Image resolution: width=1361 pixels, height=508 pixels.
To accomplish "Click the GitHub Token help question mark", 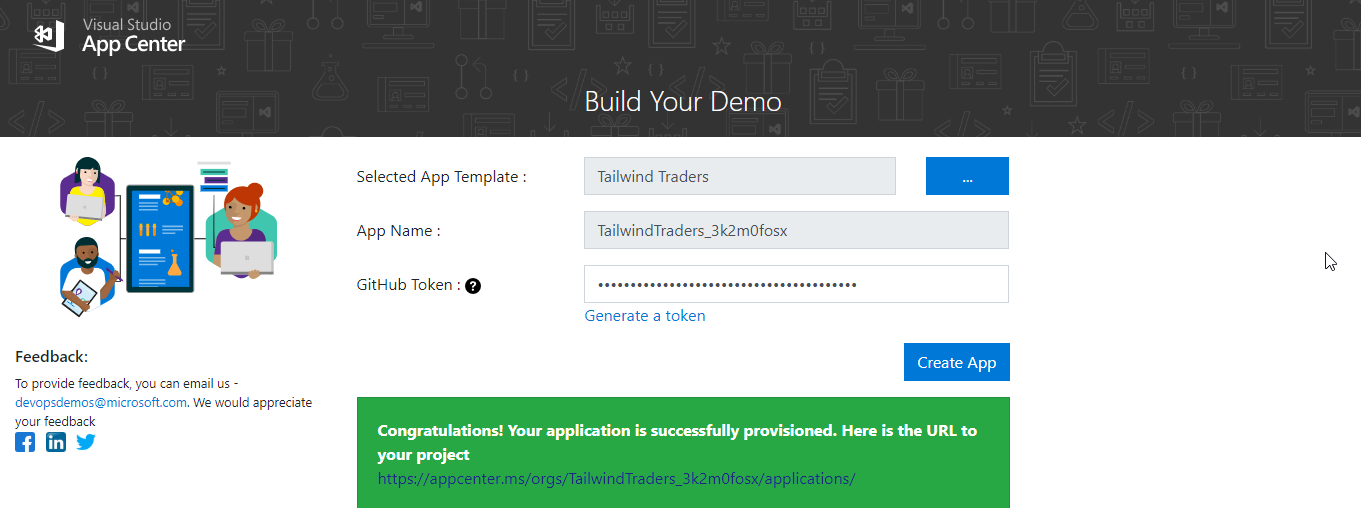I will (x=473, y=286).
